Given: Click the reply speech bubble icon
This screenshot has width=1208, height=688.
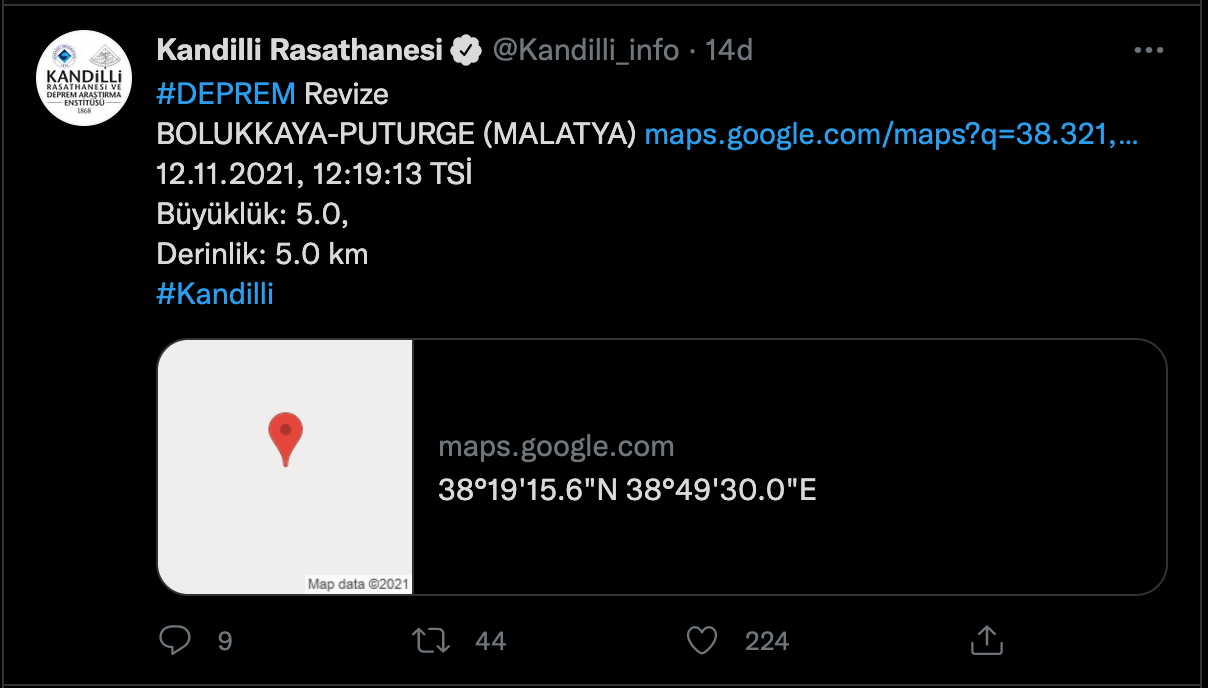Looking at the screenshot, I should pos(176,640).
